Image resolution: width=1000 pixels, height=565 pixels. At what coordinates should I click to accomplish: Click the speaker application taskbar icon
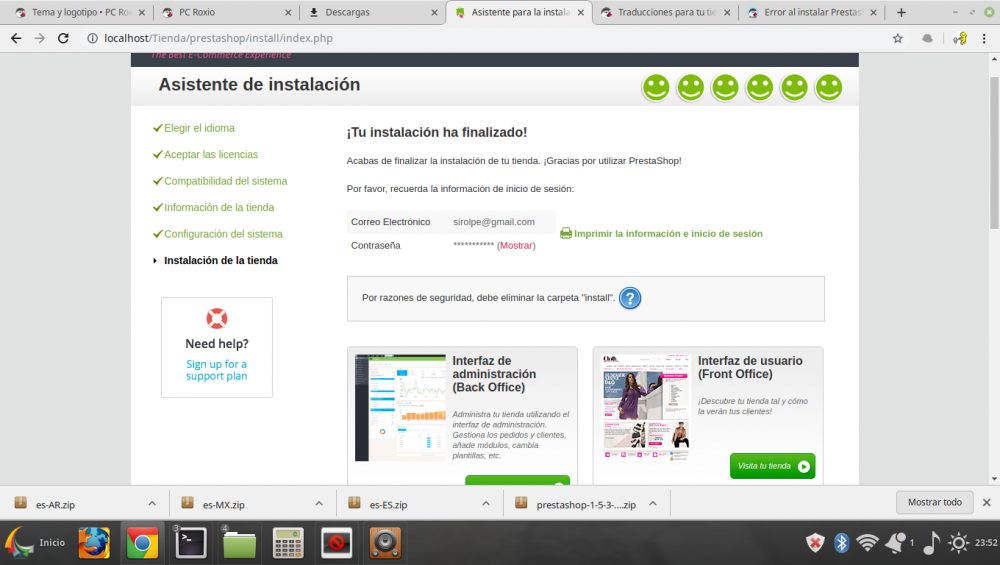click(x=385, y=543)
